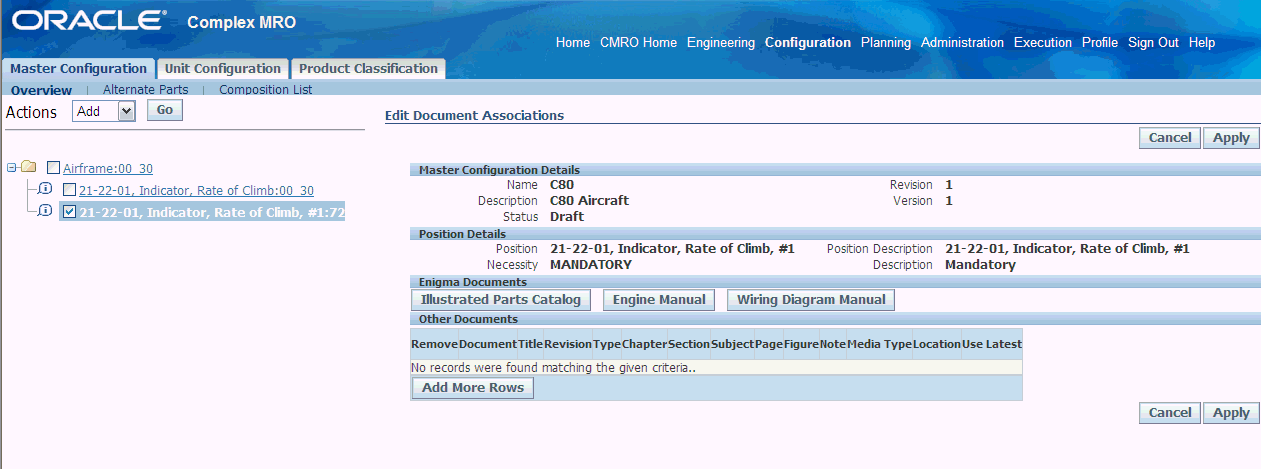The height and width of the screenshot is (469, 1261).
Task: Open the Composition List subtab
Action: coord(266,89)
